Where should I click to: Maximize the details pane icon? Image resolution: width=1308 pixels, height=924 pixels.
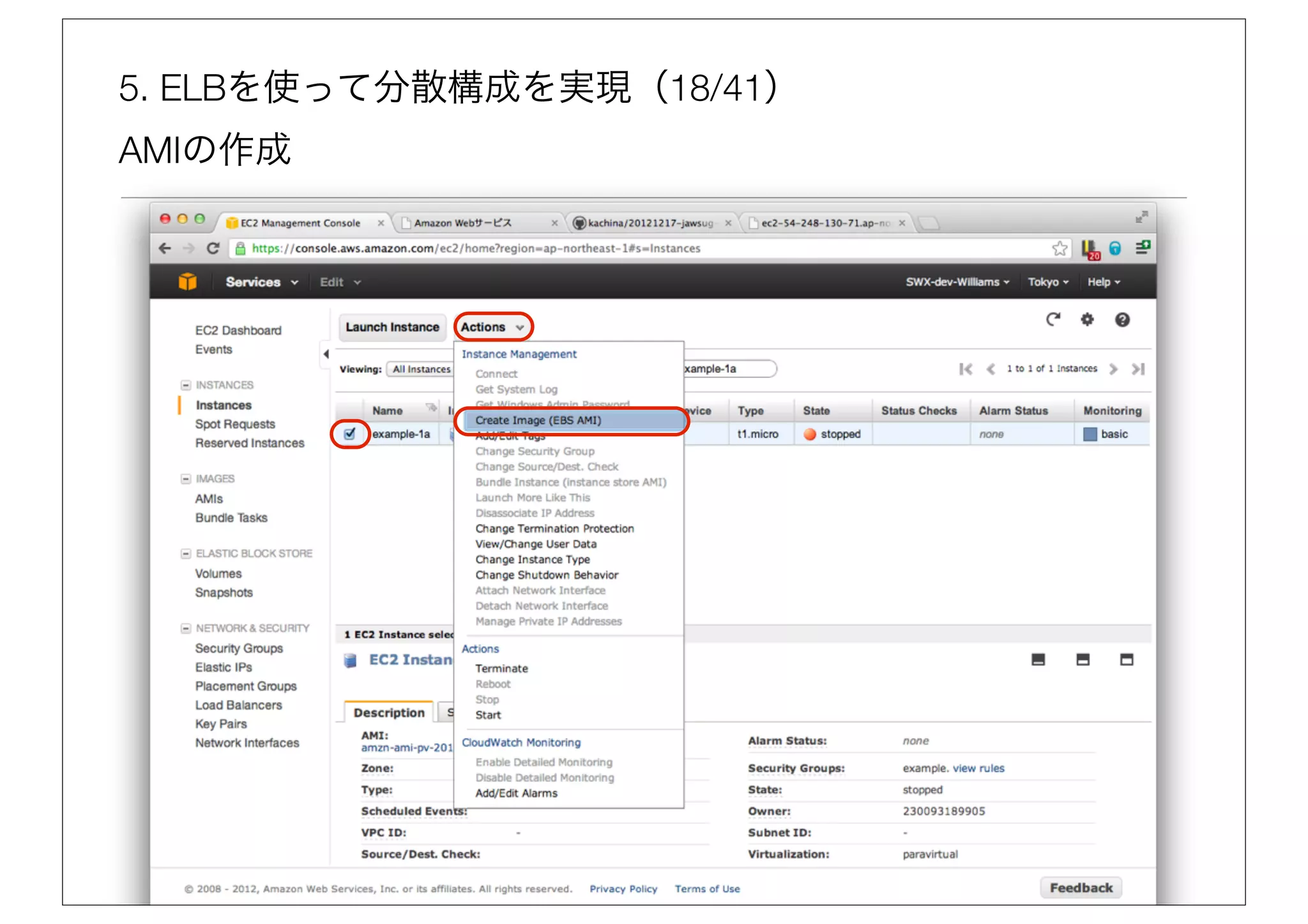(1127, 660)
